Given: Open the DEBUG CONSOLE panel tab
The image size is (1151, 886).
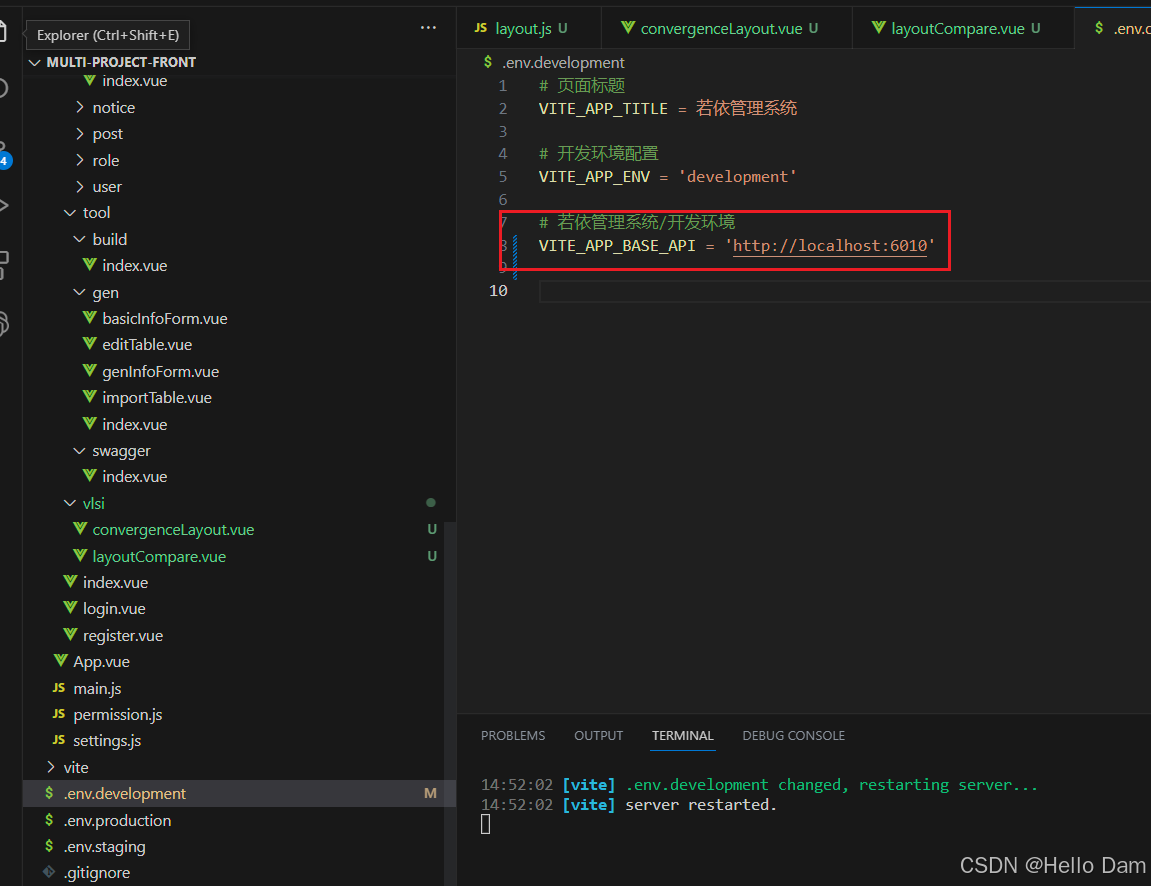Looking at the screenshot, I should [794, 736].
